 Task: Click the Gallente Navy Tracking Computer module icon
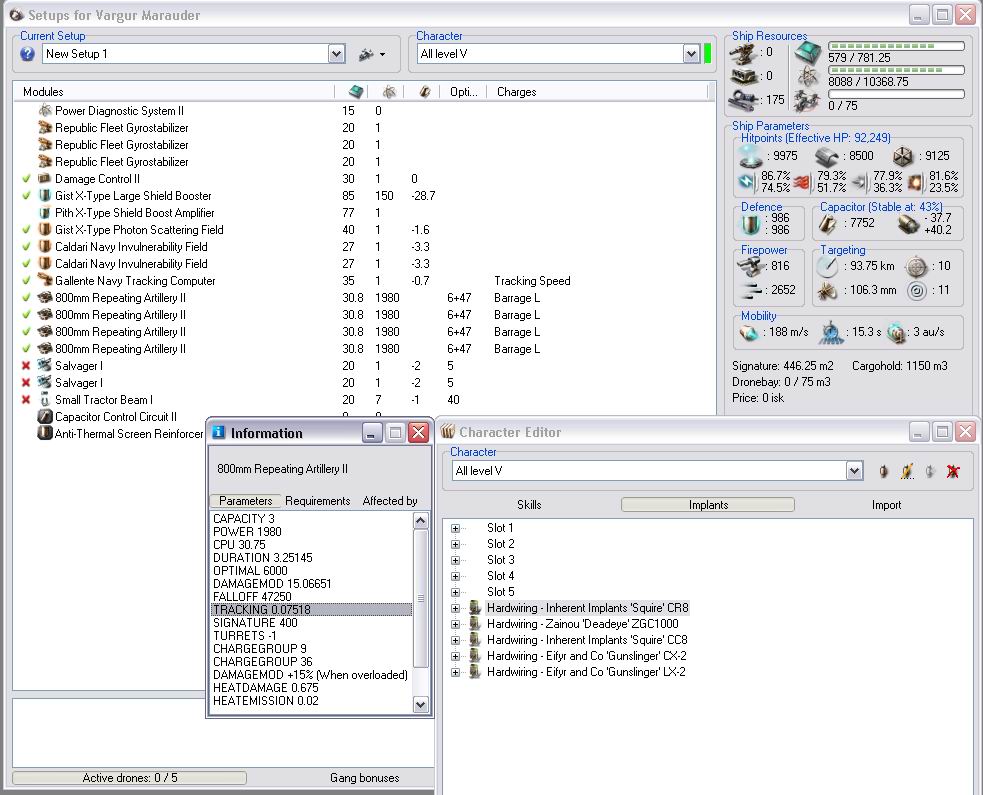pyautogui.click(x=45, y=281)
